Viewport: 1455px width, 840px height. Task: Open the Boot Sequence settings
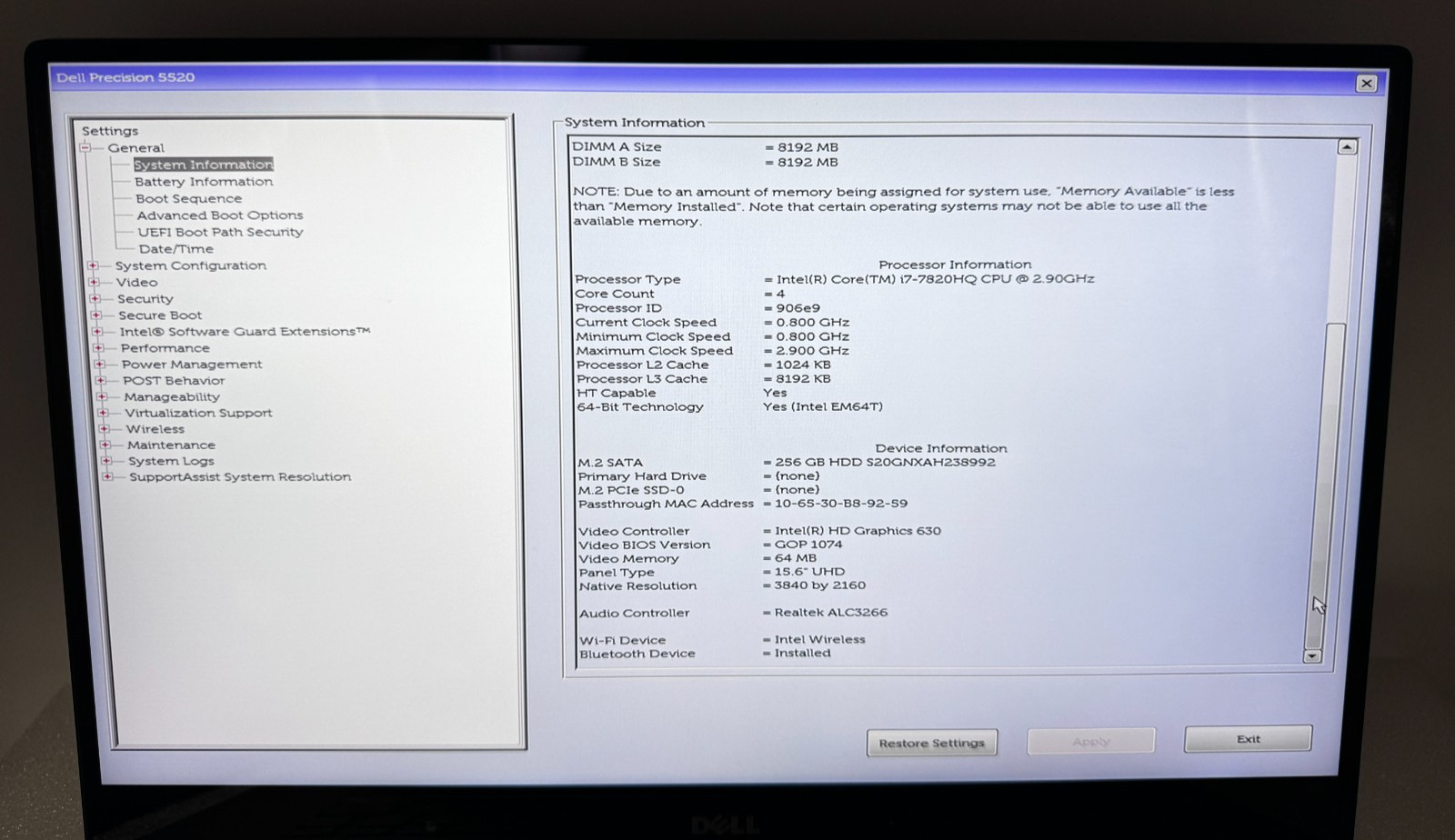189,199
